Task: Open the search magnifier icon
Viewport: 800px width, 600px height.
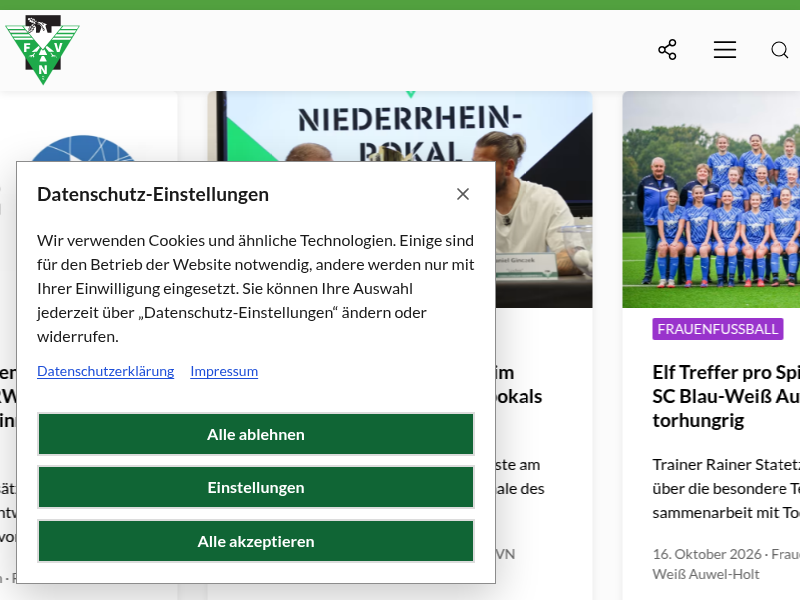Action: click(x=780, y=50)
